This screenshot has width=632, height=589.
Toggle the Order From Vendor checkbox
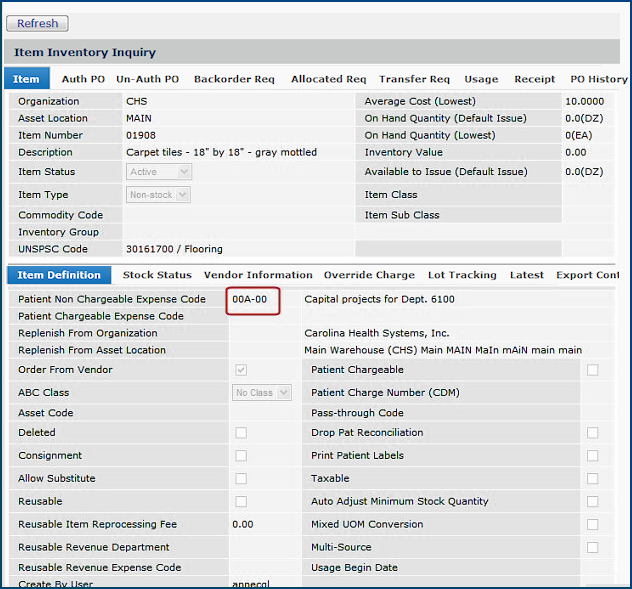click(x=241, y=370)
